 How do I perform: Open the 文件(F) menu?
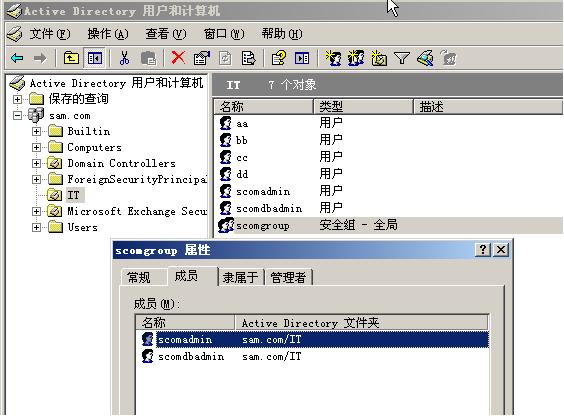(50, 34)
